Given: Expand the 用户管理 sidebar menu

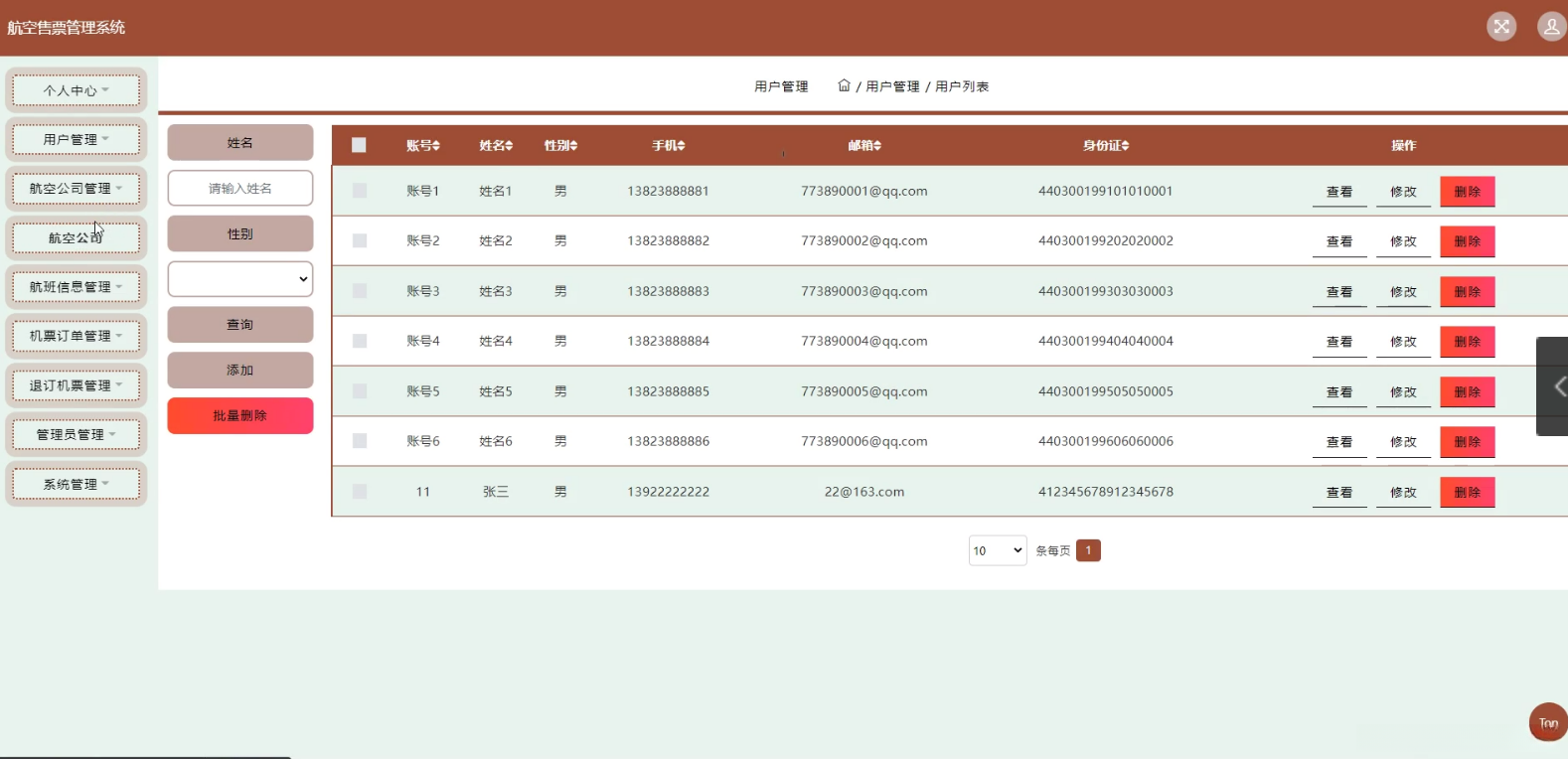Looking at the screenshot, I should pyautogui.click(x=77, y=140).
